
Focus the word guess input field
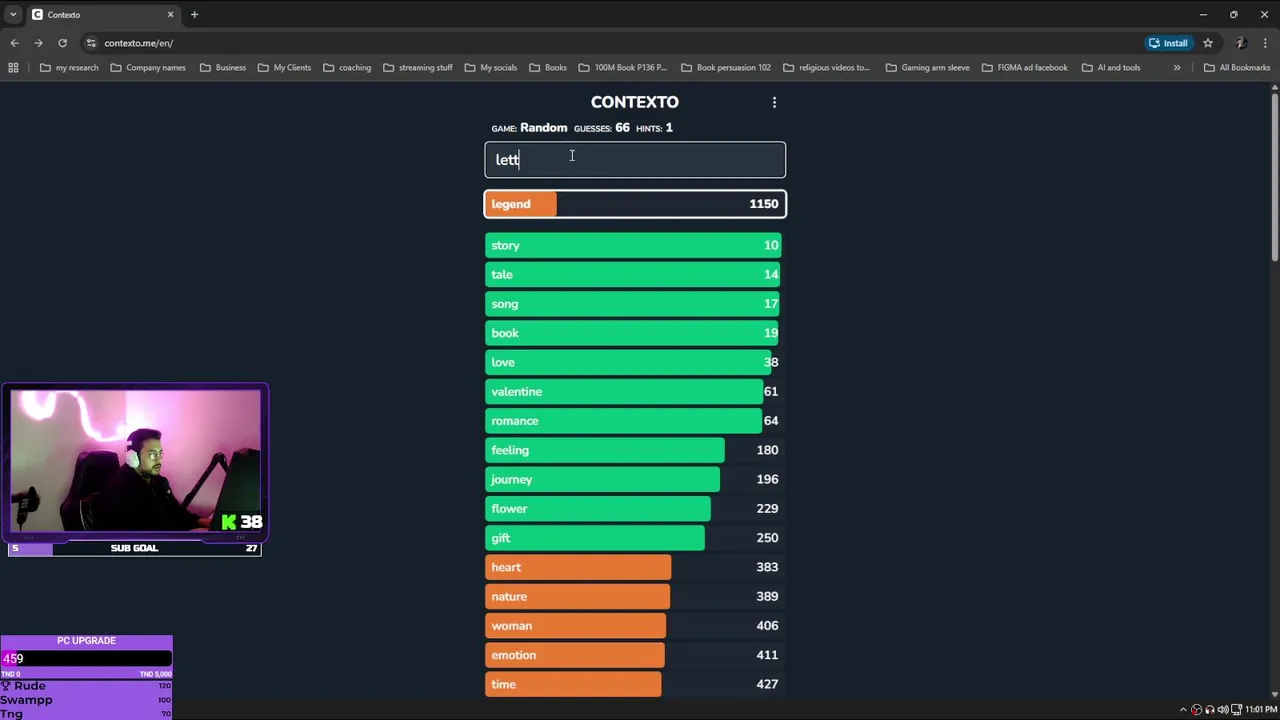tap(635, 160)
